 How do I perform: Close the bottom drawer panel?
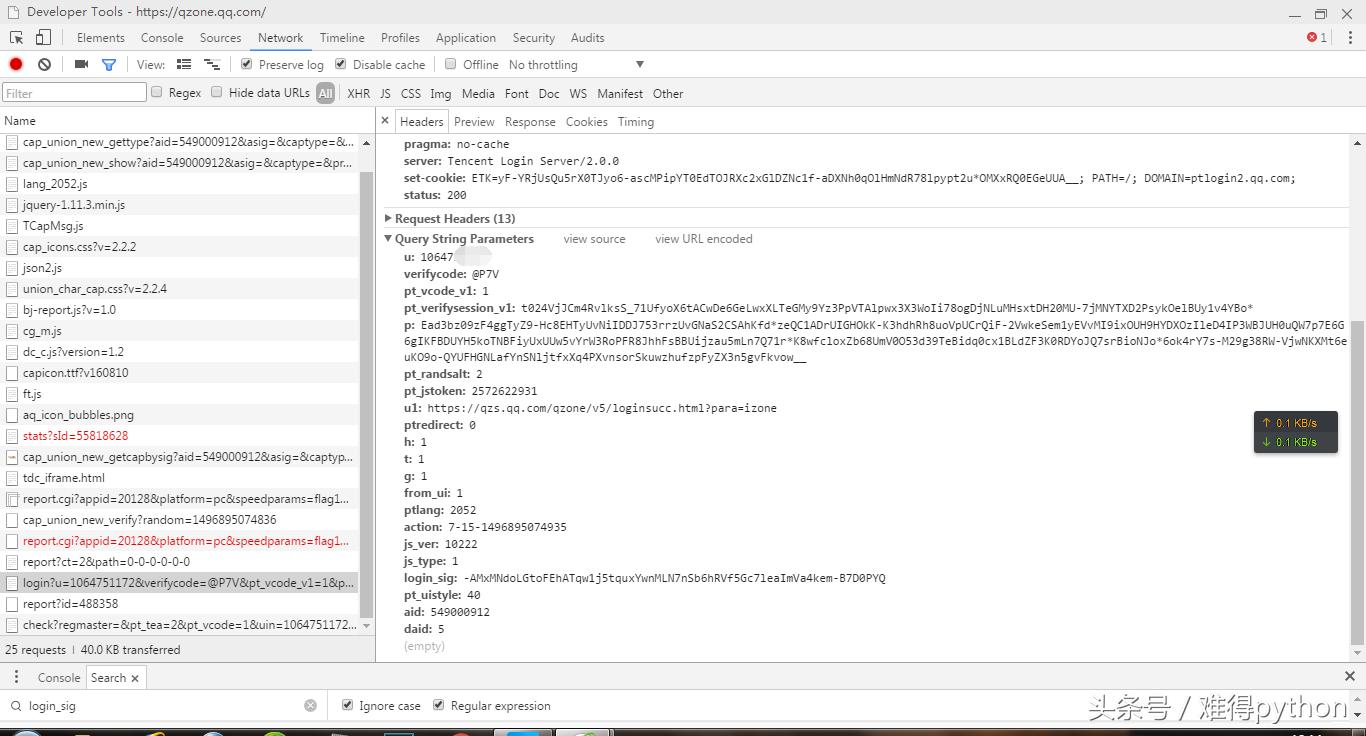[x=1349, y=677]
